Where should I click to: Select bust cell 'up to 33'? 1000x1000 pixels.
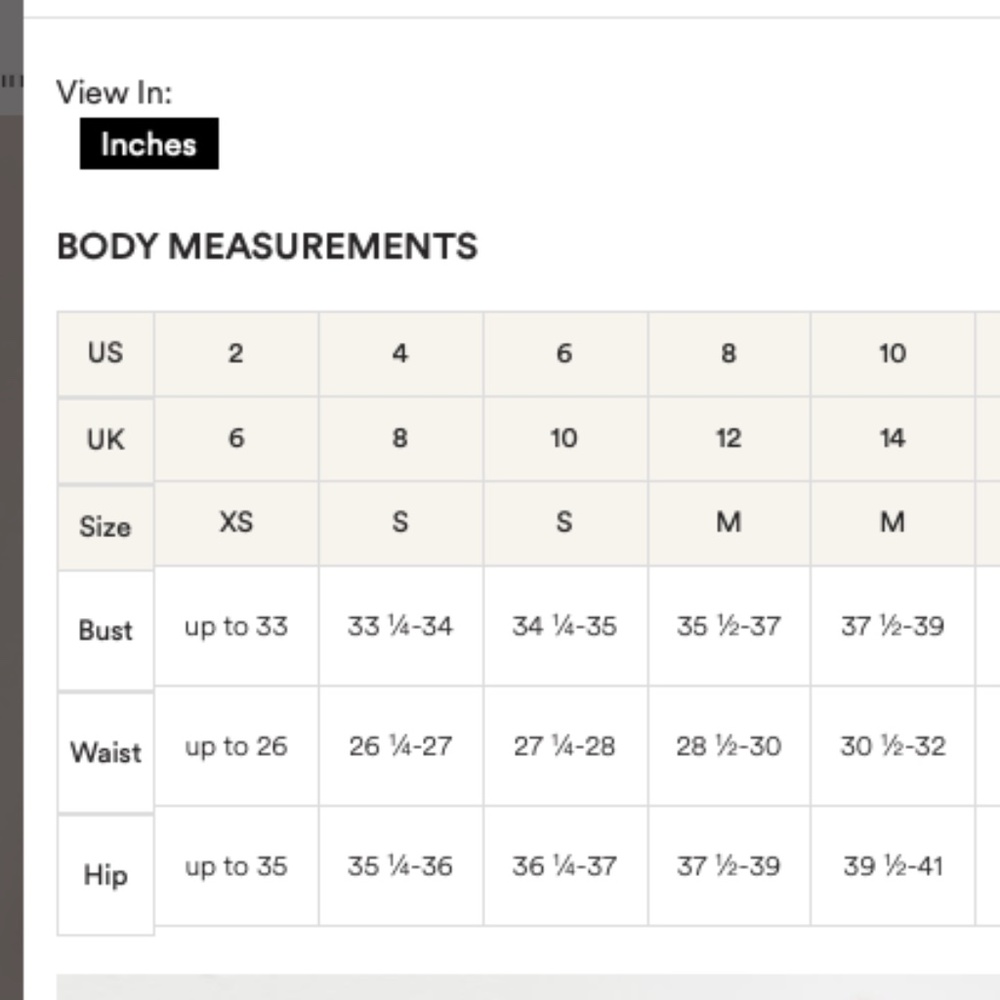pos(236,626)
